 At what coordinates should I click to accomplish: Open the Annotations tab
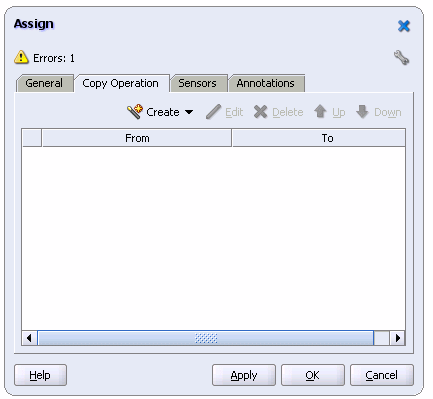point(266,83)
